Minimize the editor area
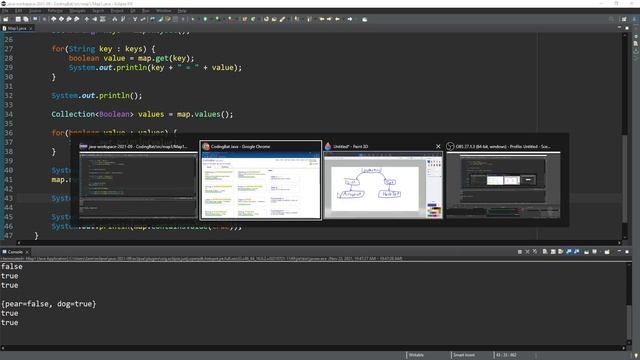Screen dimensions: 640x360 pos(619,27)
